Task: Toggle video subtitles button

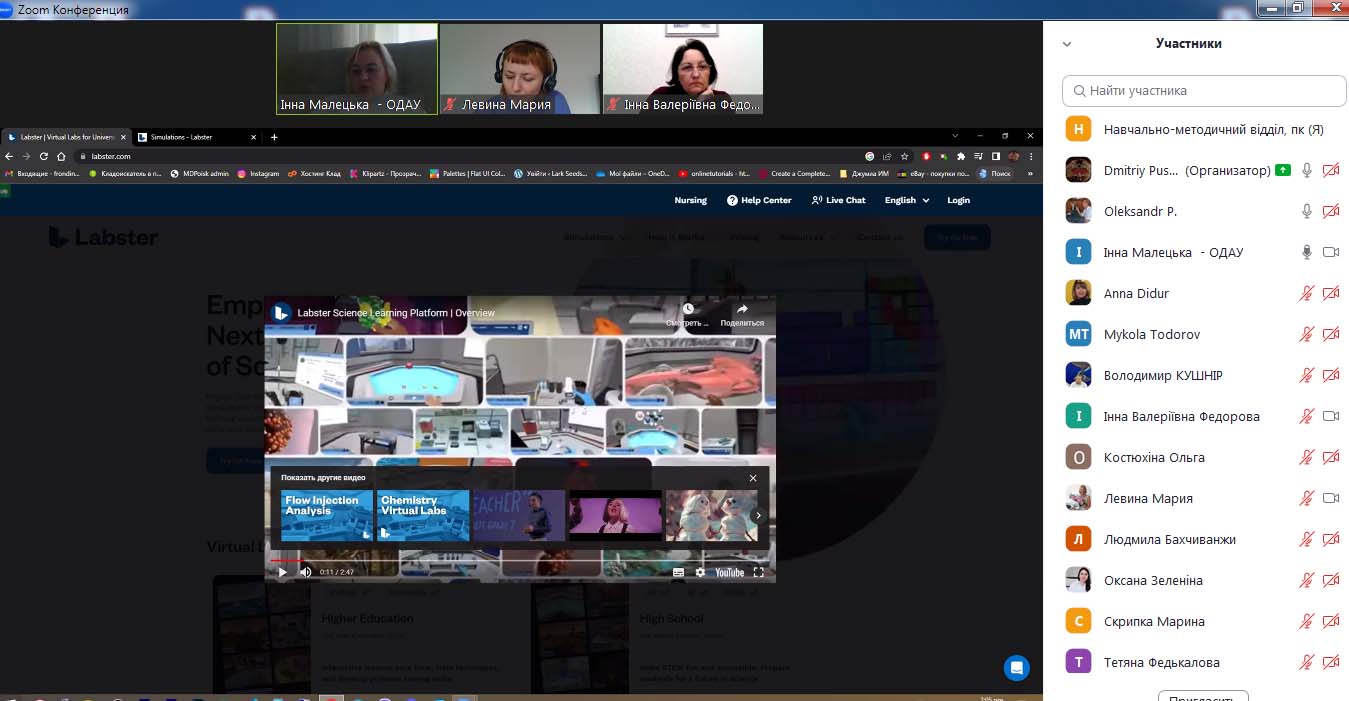Action: [678, 572]
